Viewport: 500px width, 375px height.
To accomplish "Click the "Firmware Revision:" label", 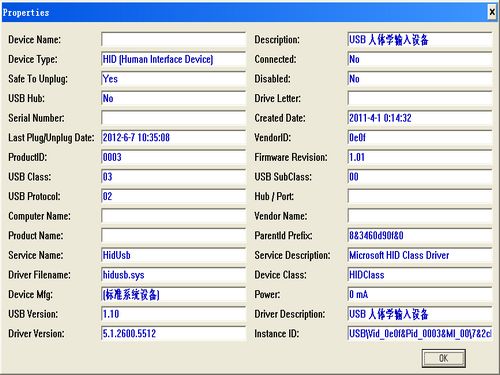I will point(291,157).
